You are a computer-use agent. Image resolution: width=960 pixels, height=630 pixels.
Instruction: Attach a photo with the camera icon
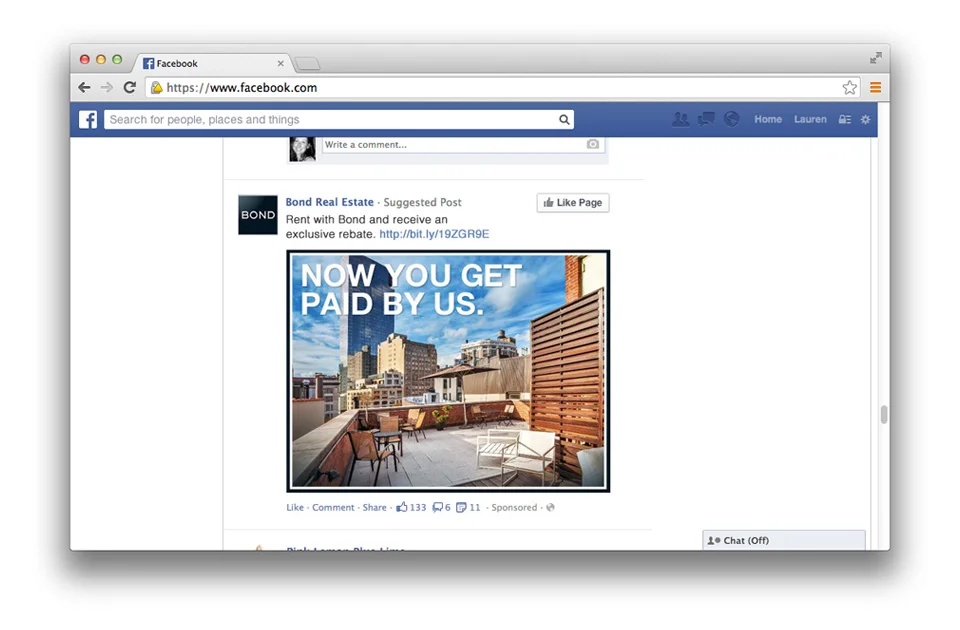(592, 144)
